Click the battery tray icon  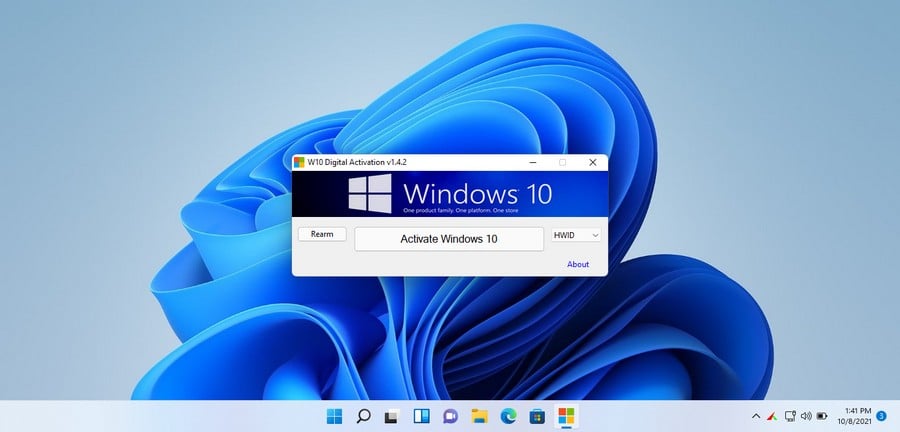(x=822, y=416)
